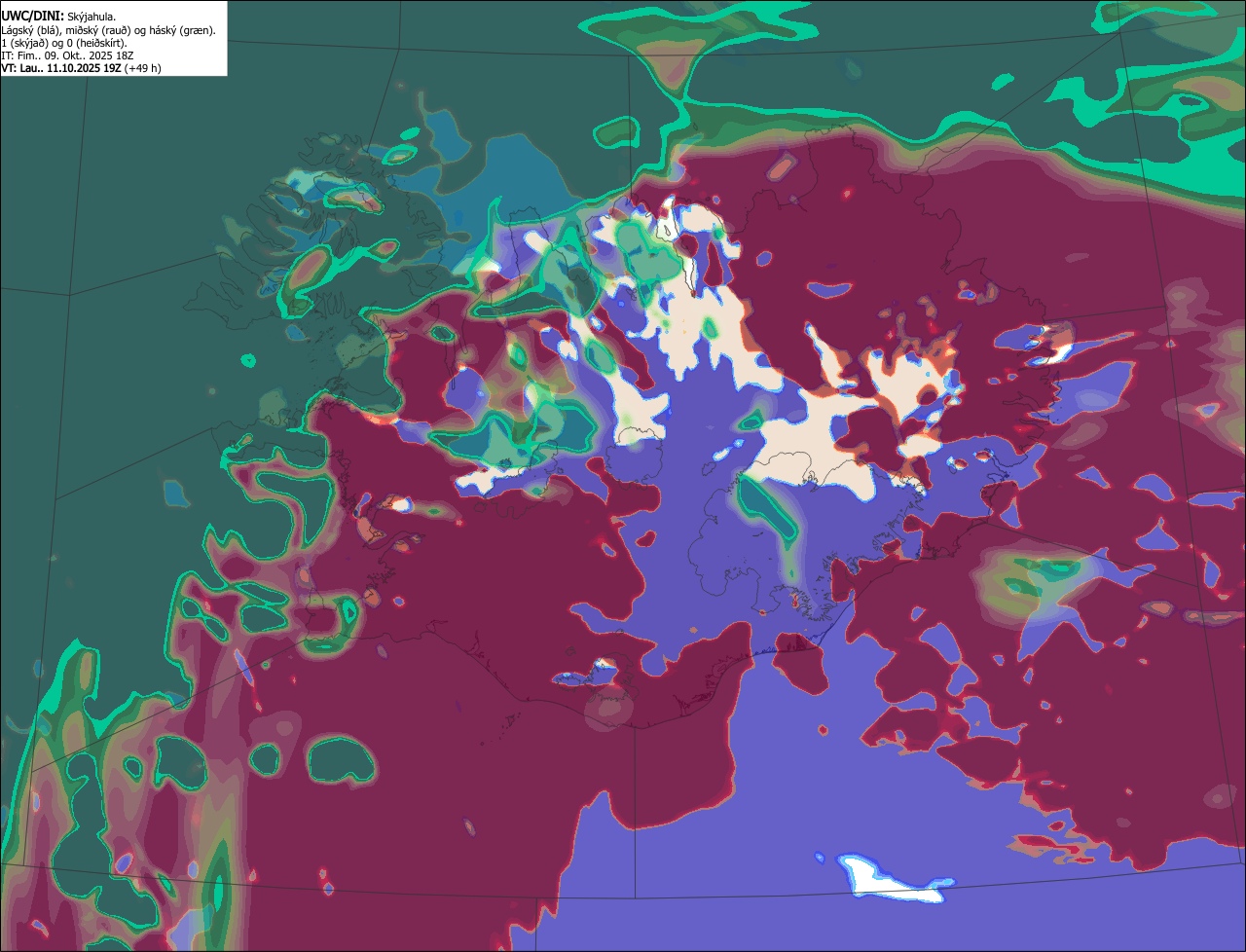
Task: Click the 'UWC/DINI: Skýjahula.' title line
Action: pos(58,16)
